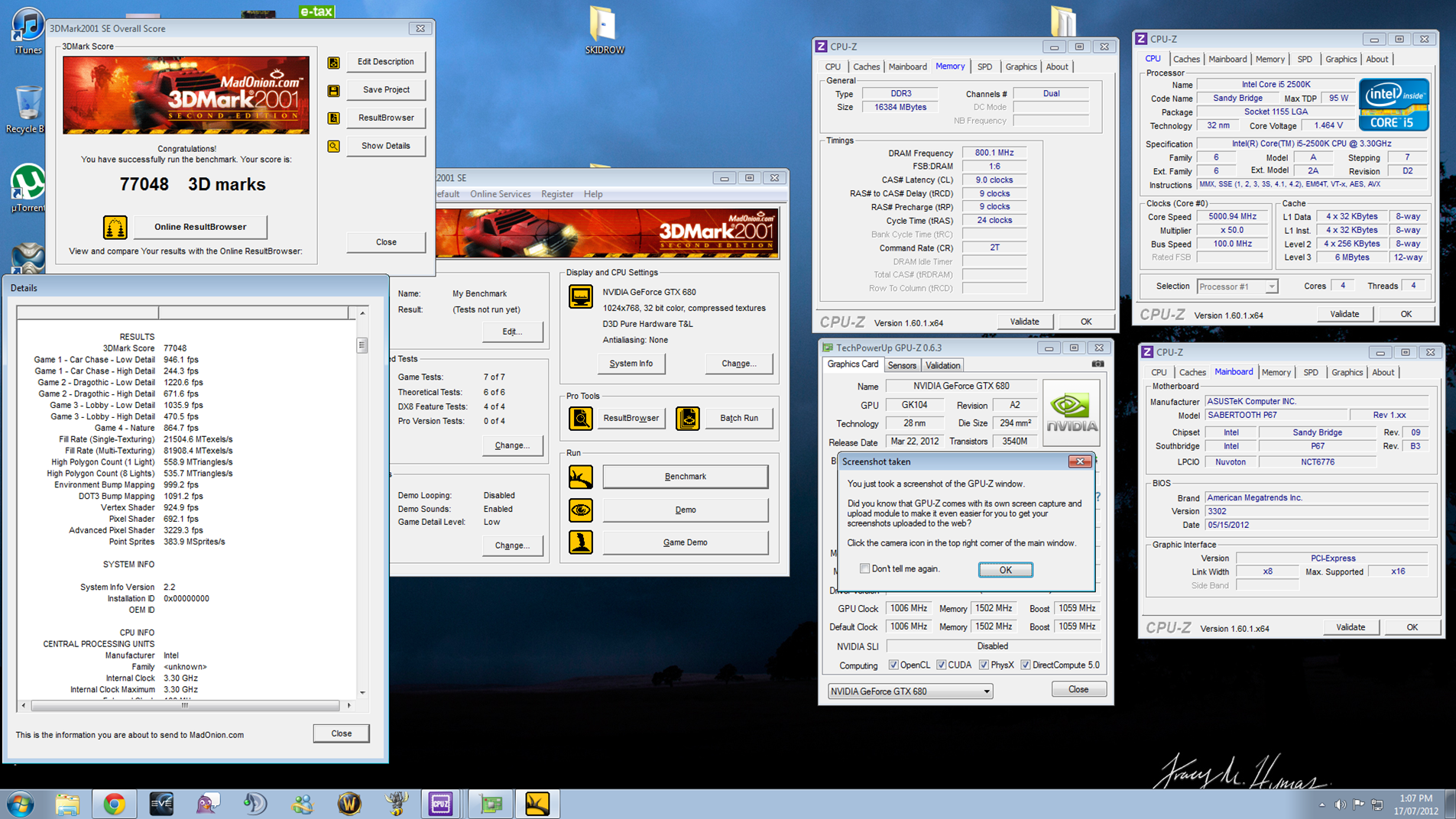Image resolution: width=1456 pixels, height=819 pixels.
Task: Click Validate in the Memory CPU-Z window
Action: point(1024,322)
